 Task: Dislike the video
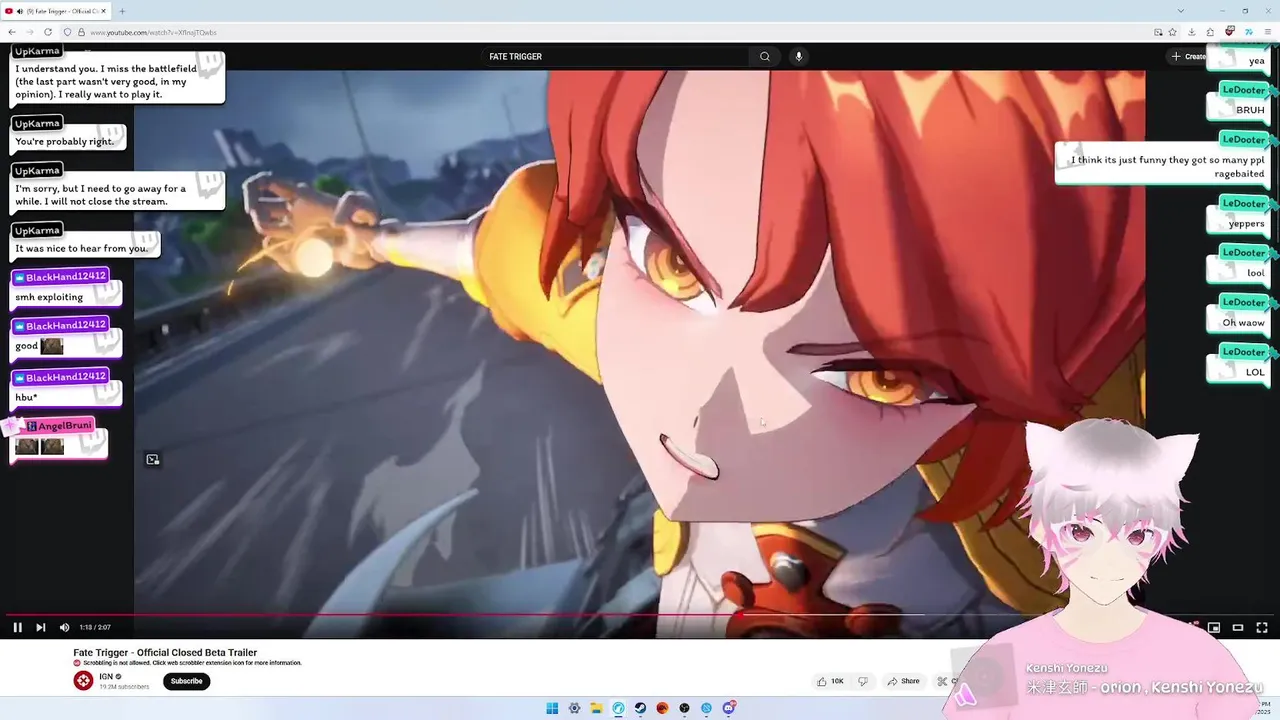(x=863, y=681)
